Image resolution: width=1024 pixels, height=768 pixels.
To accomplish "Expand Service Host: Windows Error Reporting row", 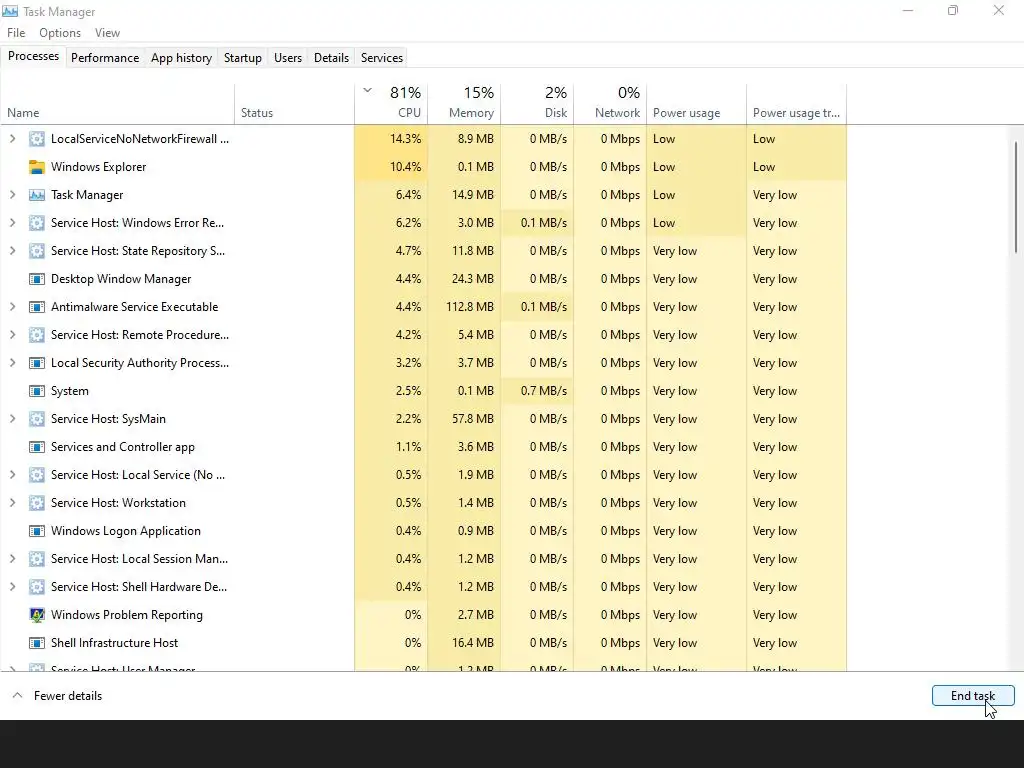I will [x=12, y=223].
